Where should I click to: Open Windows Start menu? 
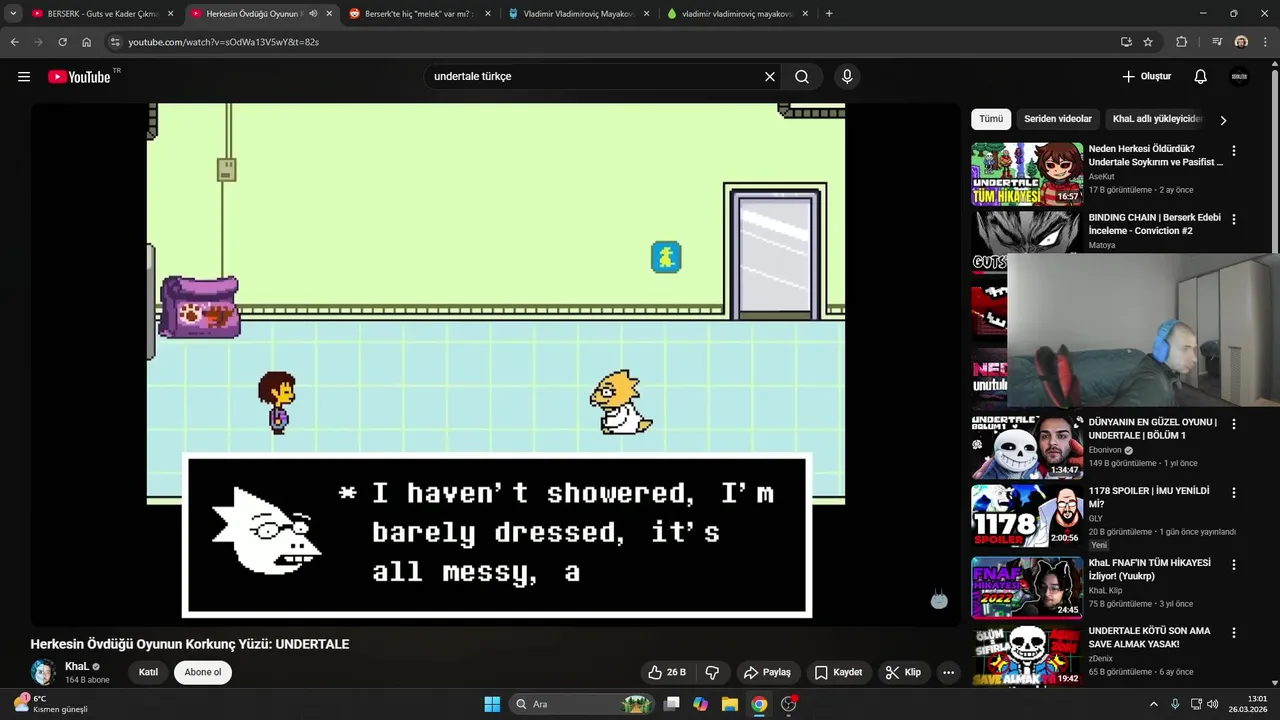[492, 704]
